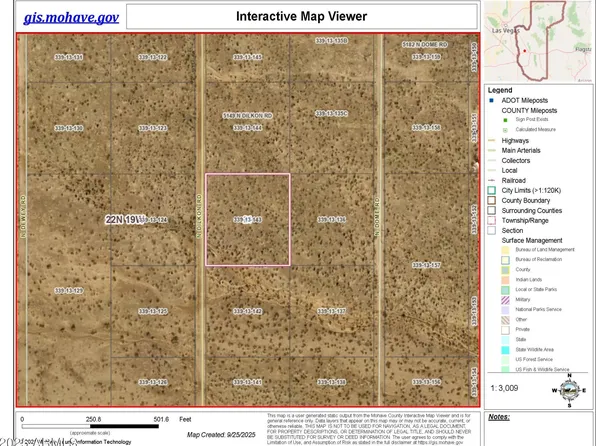This screenshot has height=446, width=596.
Task: Click the Local or State Parks swatch
Action: tap(505, 290)
